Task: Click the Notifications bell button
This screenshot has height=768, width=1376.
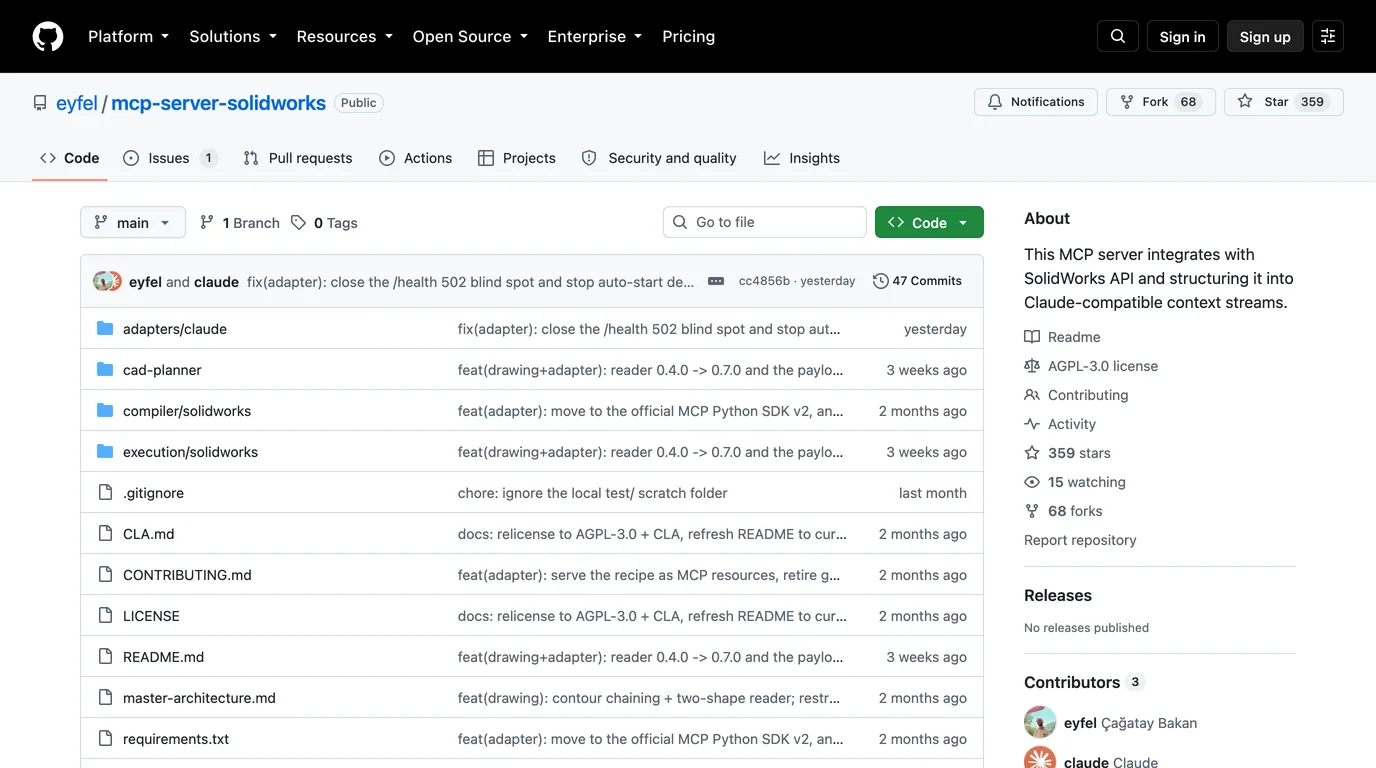Action: (1036, 102)
